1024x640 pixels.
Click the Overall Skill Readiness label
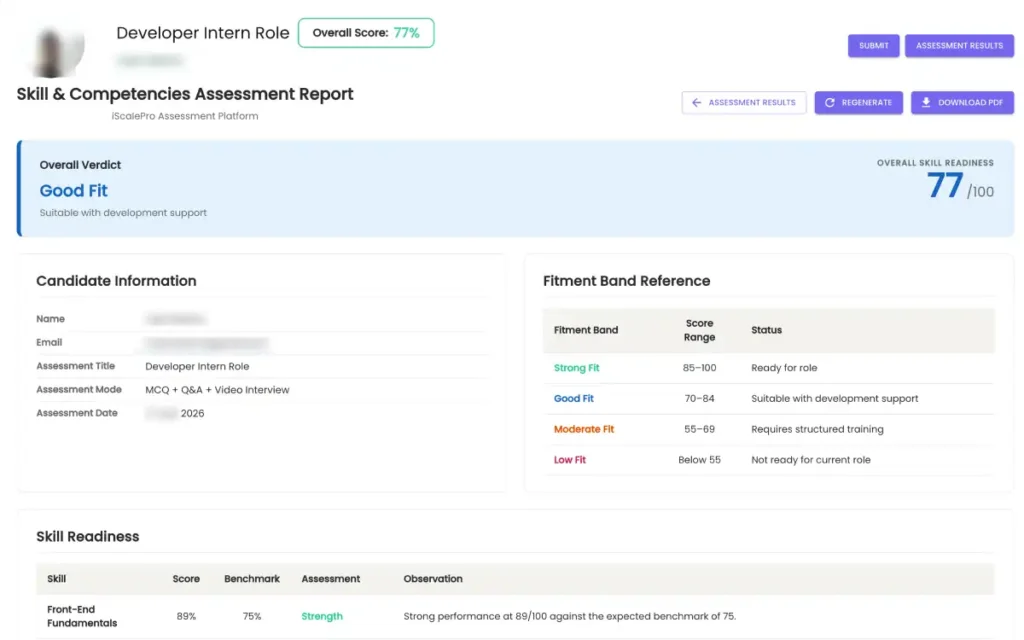935,163
